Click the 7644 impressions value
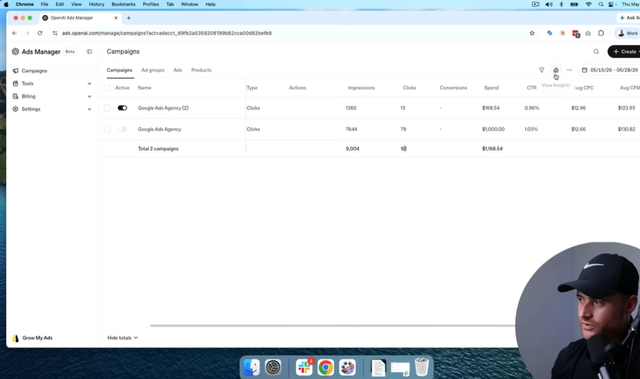This screenshot has height=379, width=640. point(351,129)
